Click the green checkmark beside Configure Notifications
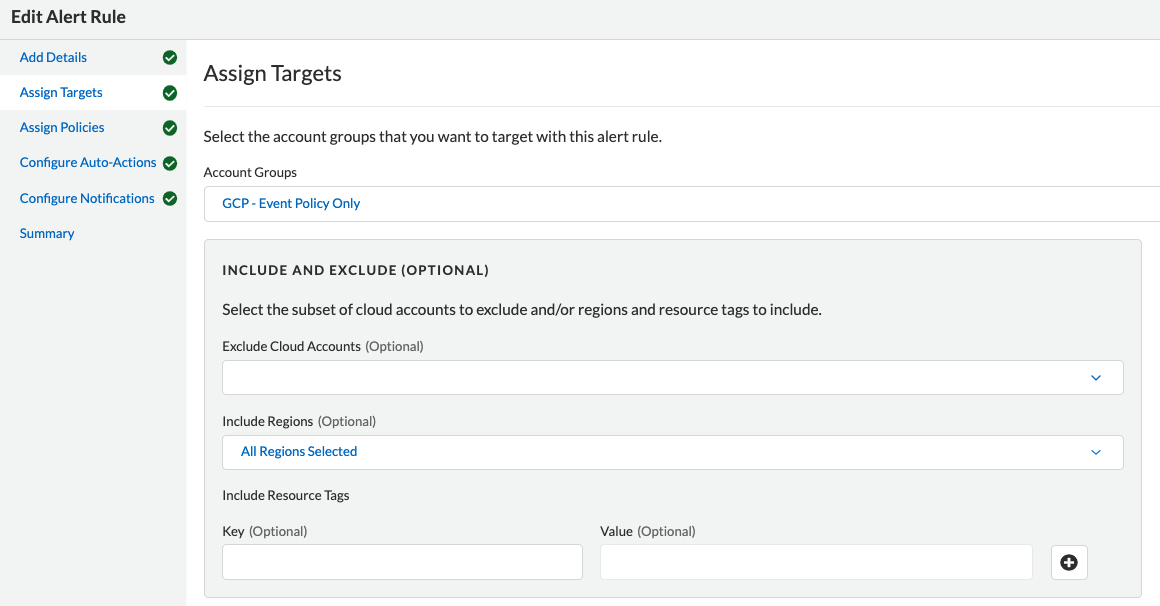 170,199
